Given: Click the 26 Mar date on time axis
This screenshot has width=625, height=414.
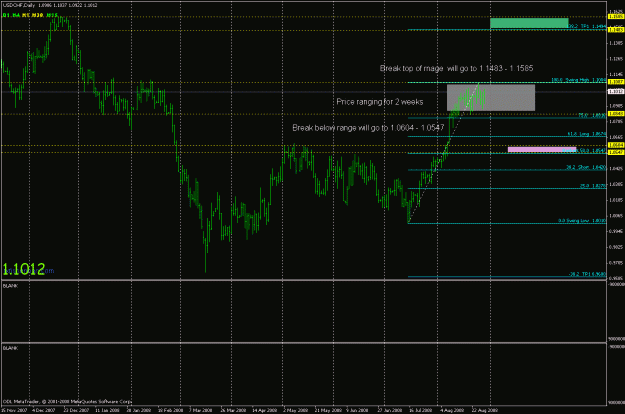Looking at the screenshot, I should (233, 410).
